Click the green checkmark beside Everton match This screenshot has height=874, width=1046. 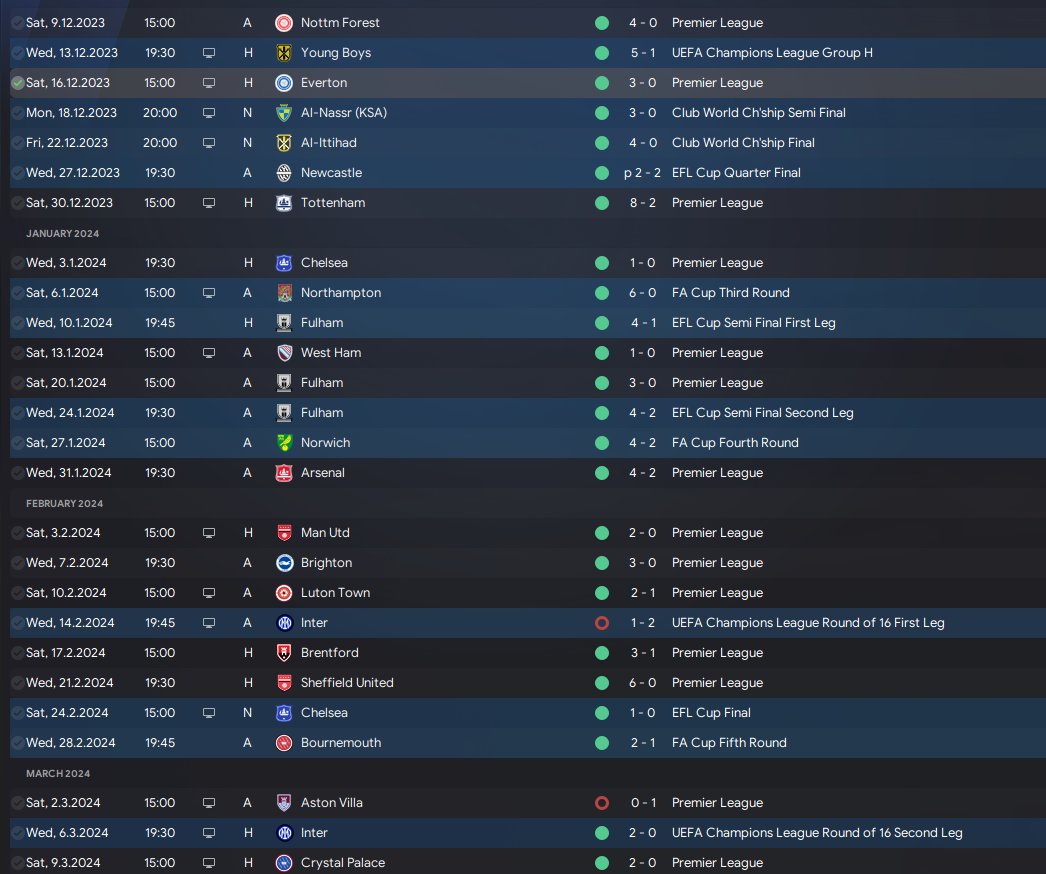[x=18, y=82]
